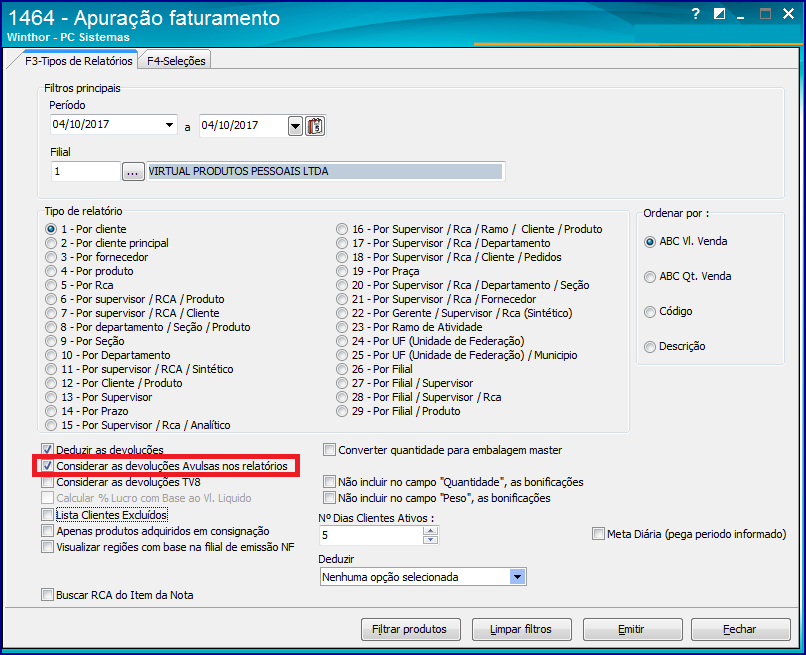
Task: Select 6 - Por supervisor / RCA / Produto
Action: click(51, 299)
